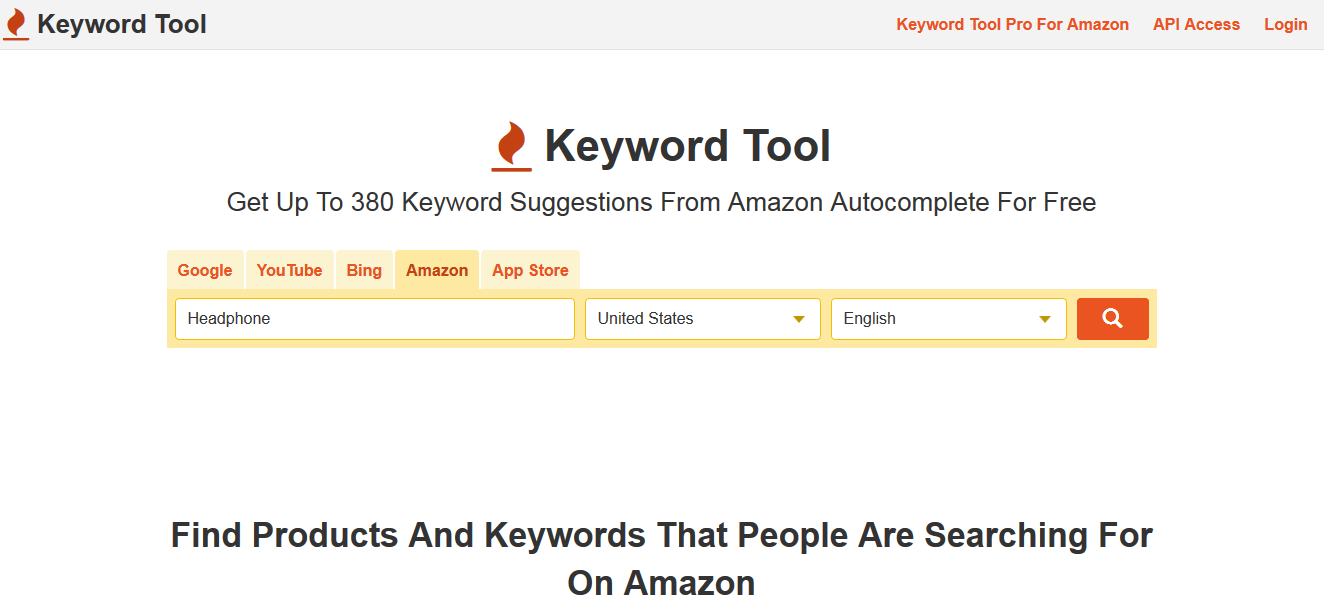Click the search button to find keywords
This screenshot has height=614, width=1324.
1112,318
